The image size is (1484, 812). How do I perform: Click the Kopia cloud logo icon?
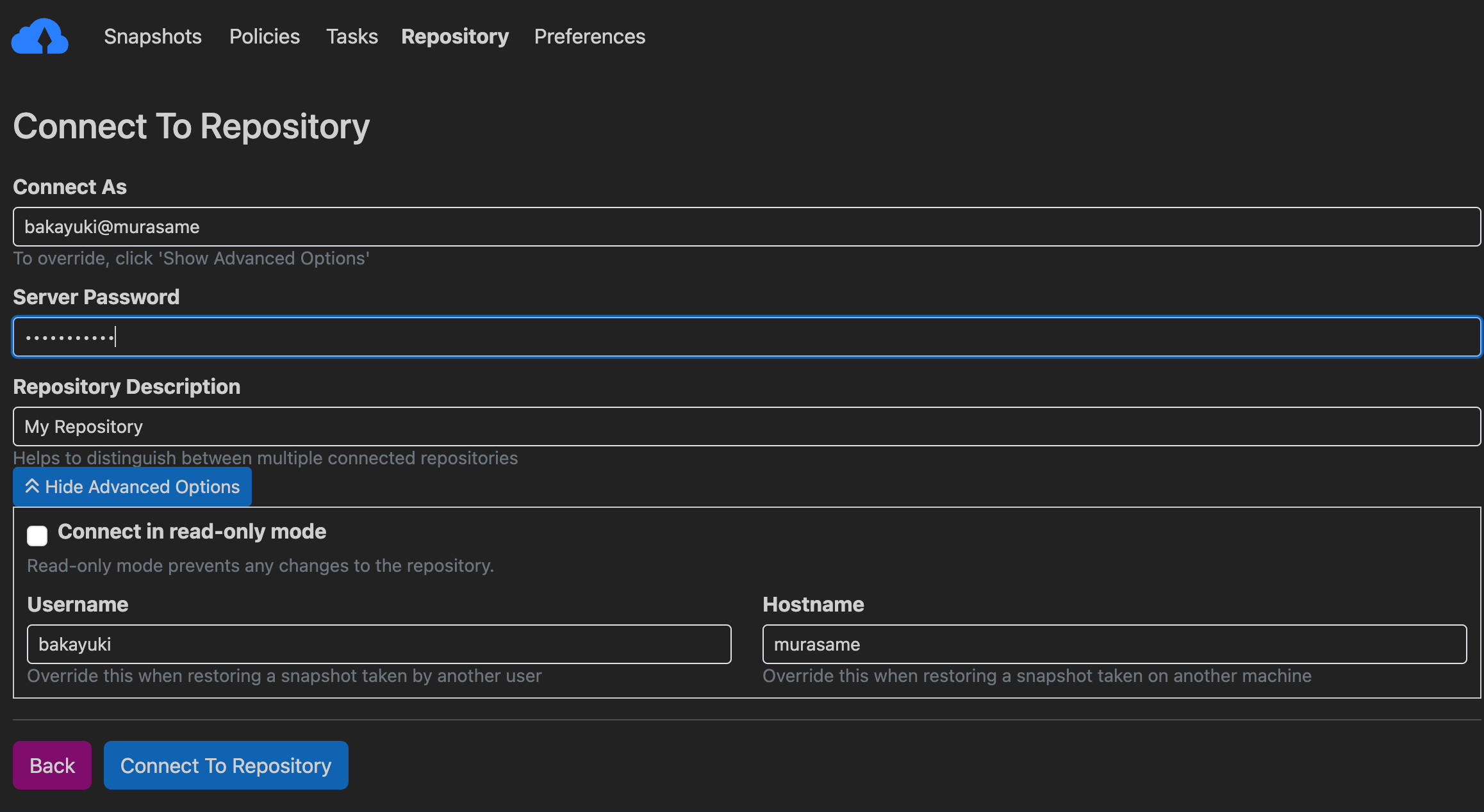coord(40,37)
